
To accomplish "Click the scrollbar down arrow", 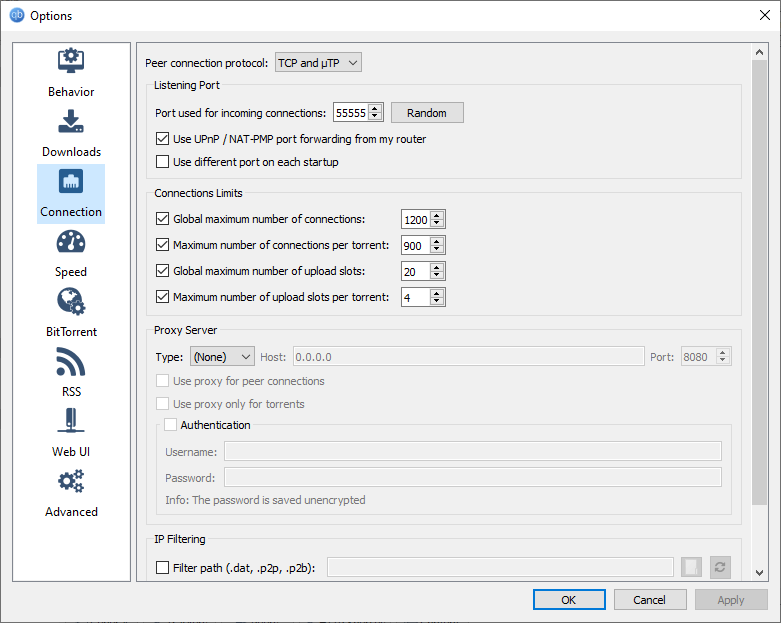I will (x=759, y=573).
